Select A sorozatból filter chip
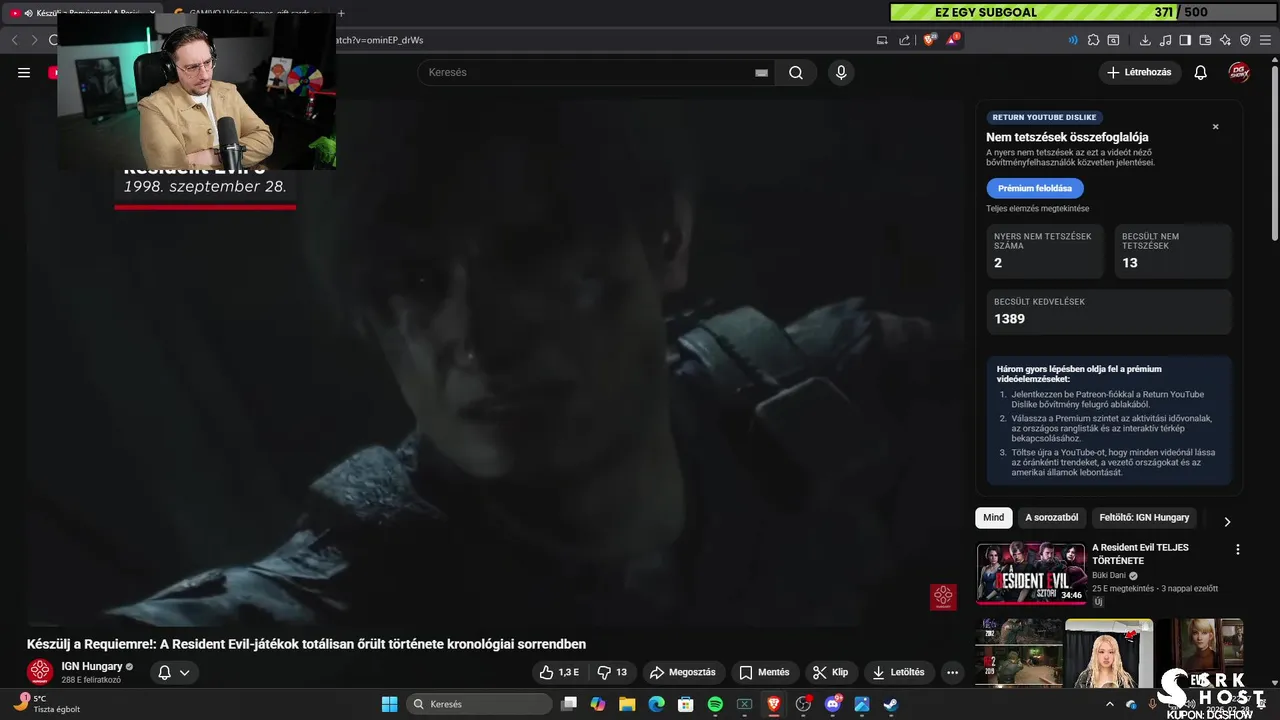The image size is (1280, 720). [1051, 518]
